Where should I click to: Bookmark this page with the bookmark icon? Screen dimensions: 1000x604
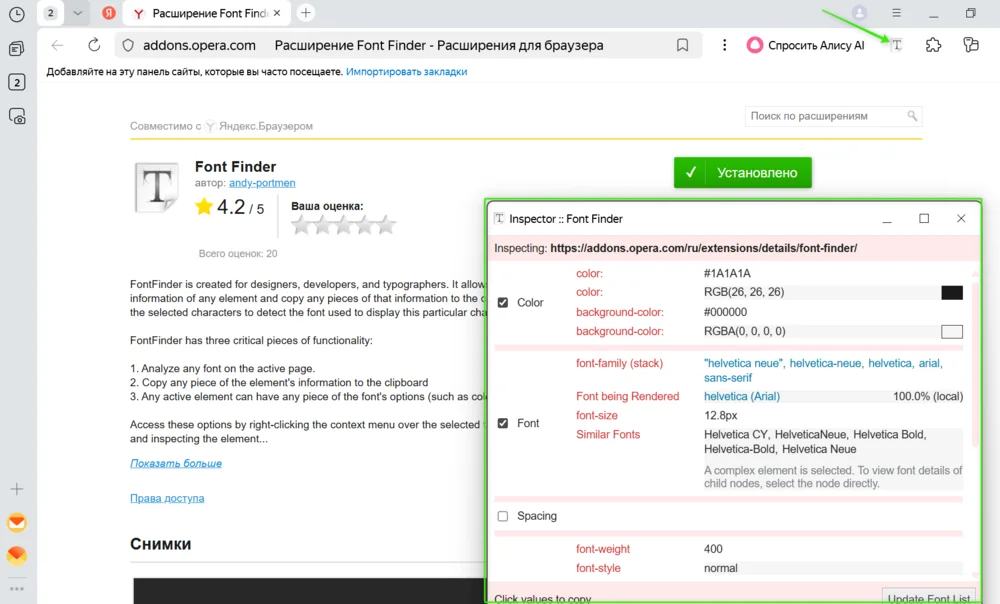(x=682, y=45)
